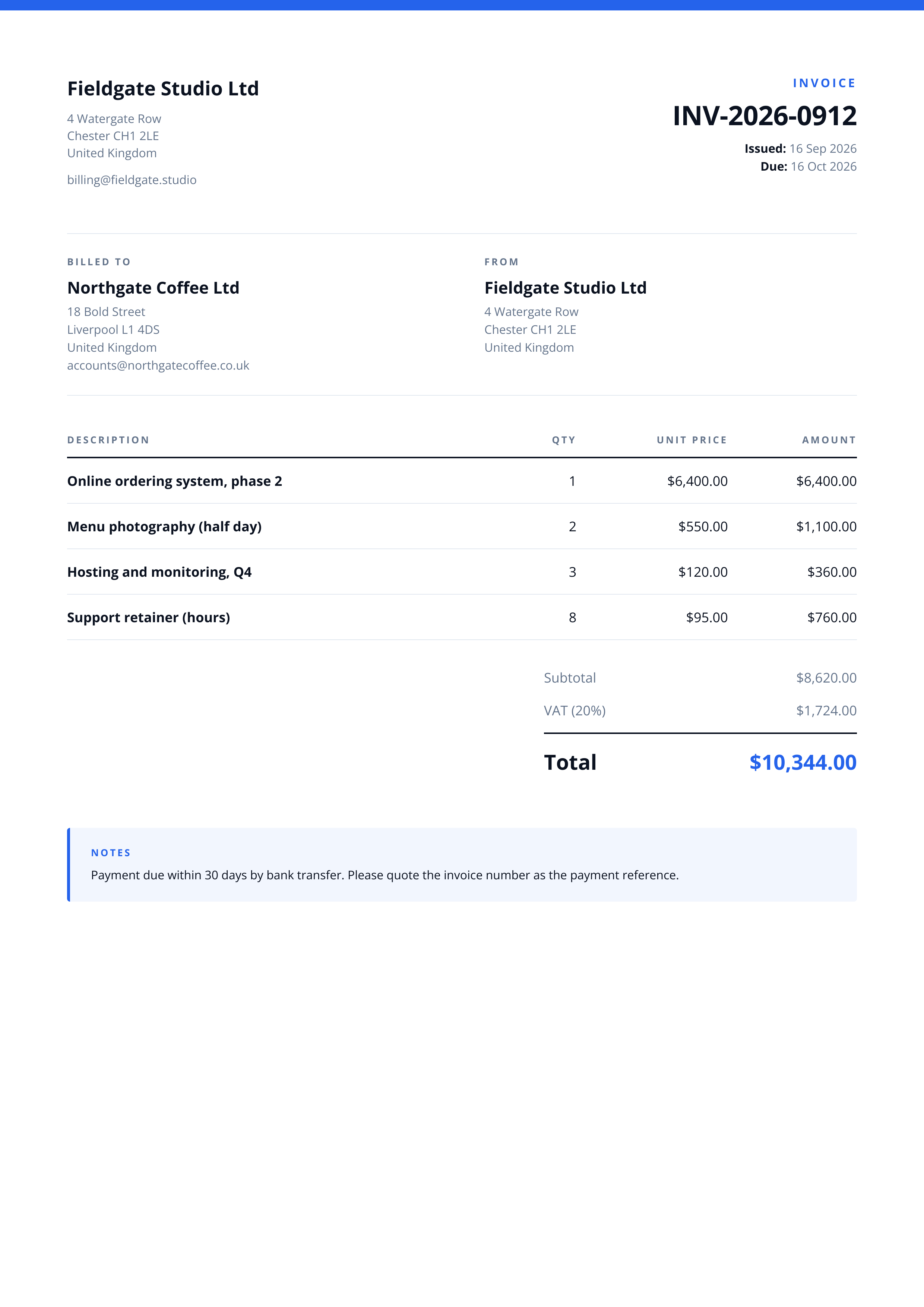Screen dimensions: 924x1307
Task: Select header address line Chester CH1 2LE
Action: 113,136
